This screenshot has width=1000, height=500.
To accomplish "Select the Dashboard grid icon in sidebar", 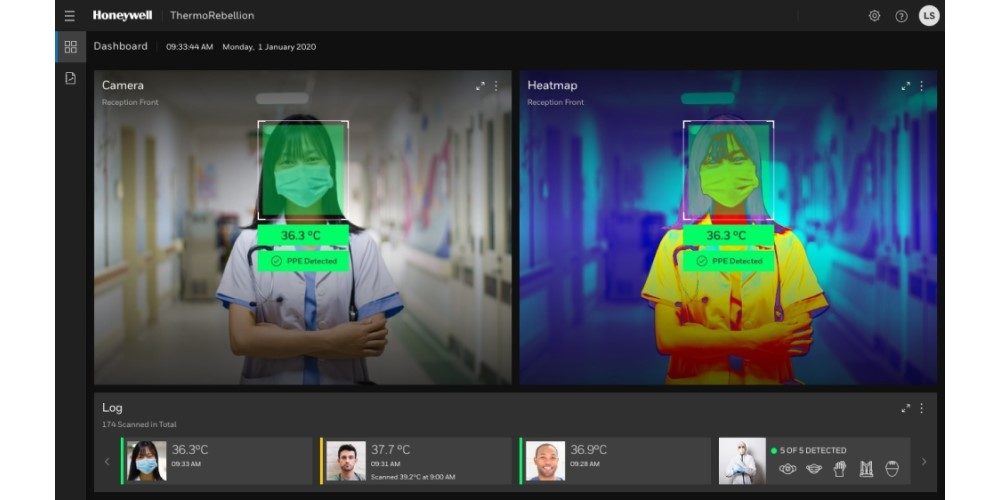I will point(70,47).
